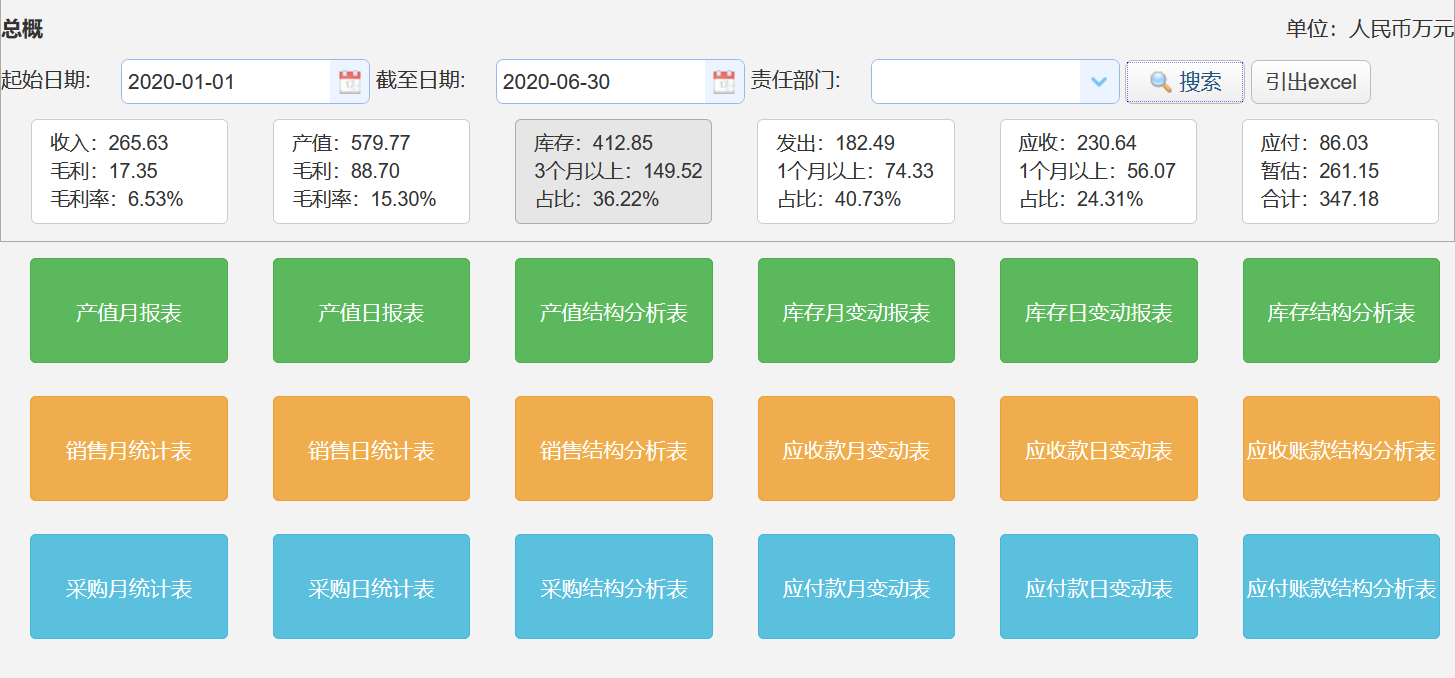Click into the 截至日期 date field

pos(601,82)
